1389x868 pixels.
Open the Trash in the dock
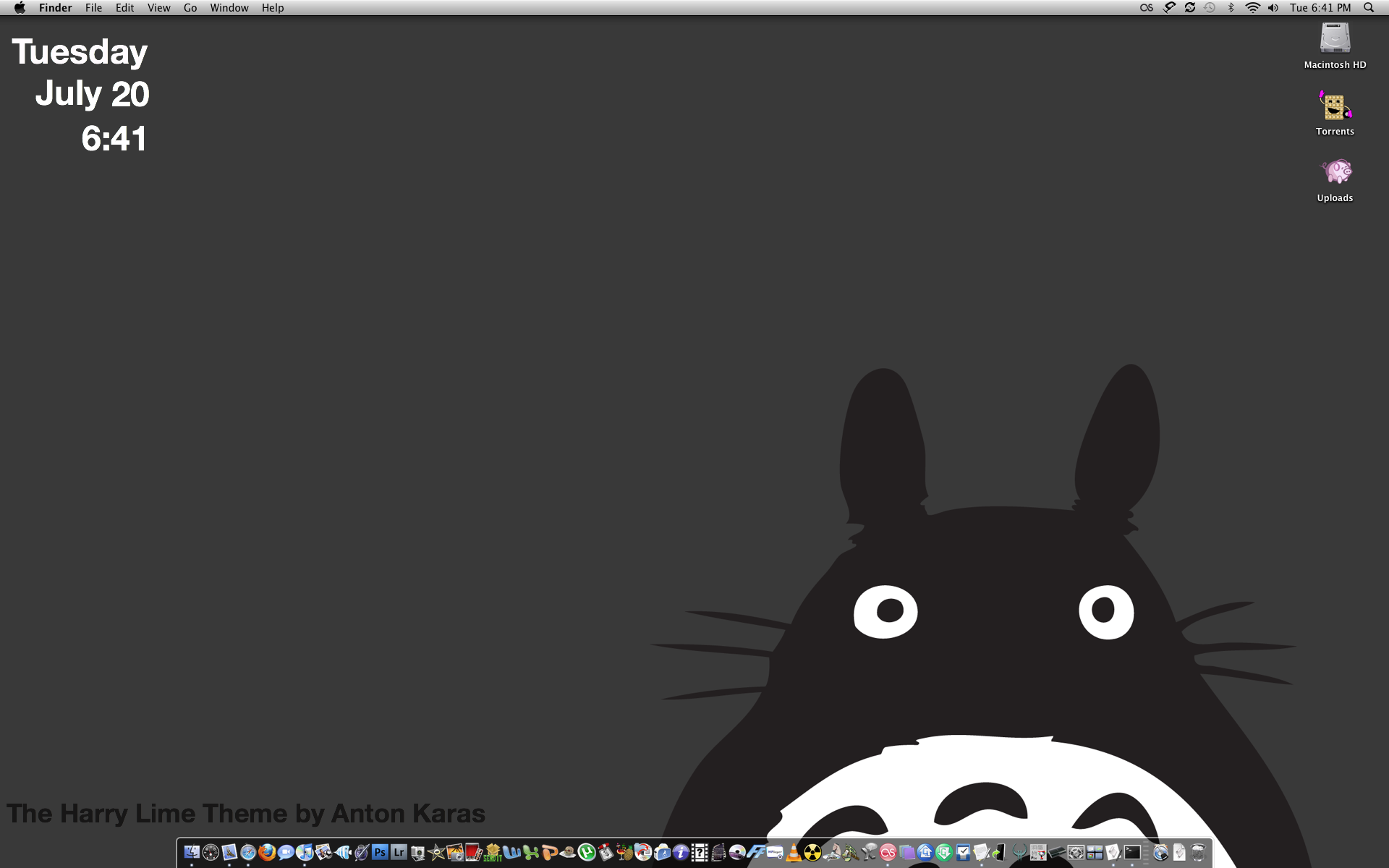pyautogui.click(x=1199, y=852)
